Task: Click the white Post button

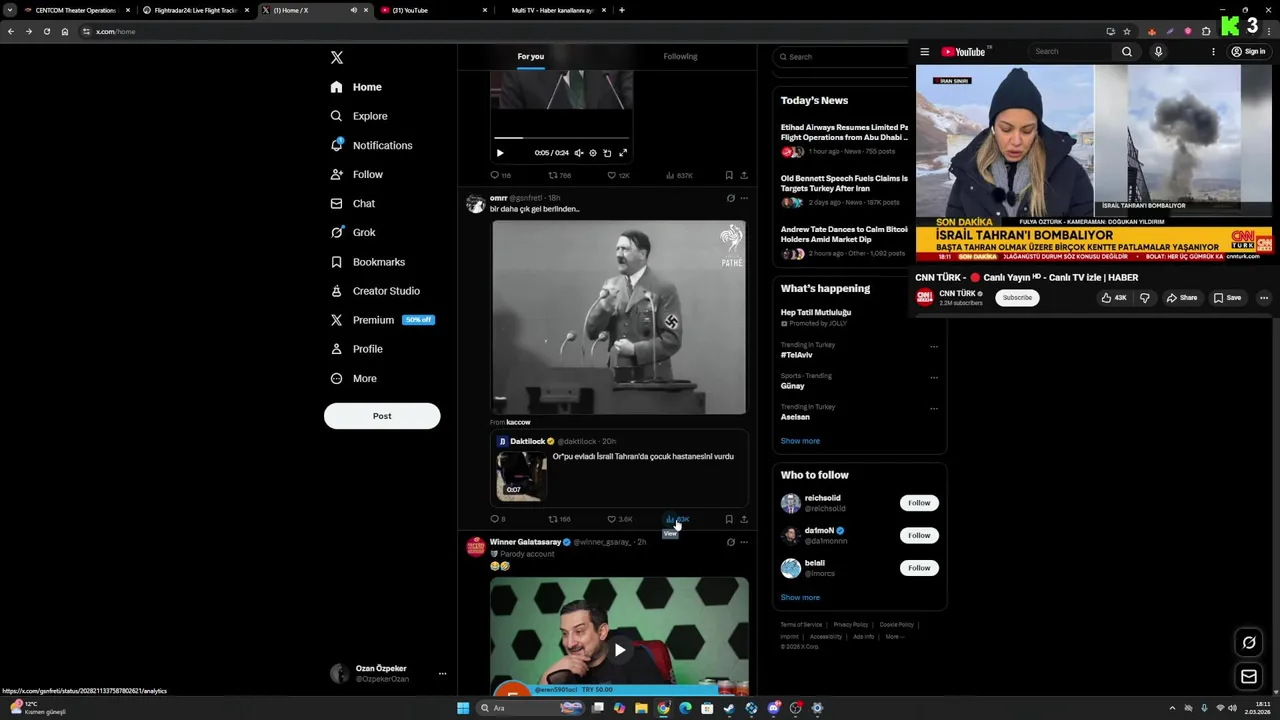Action: click(x=382, y=416)
